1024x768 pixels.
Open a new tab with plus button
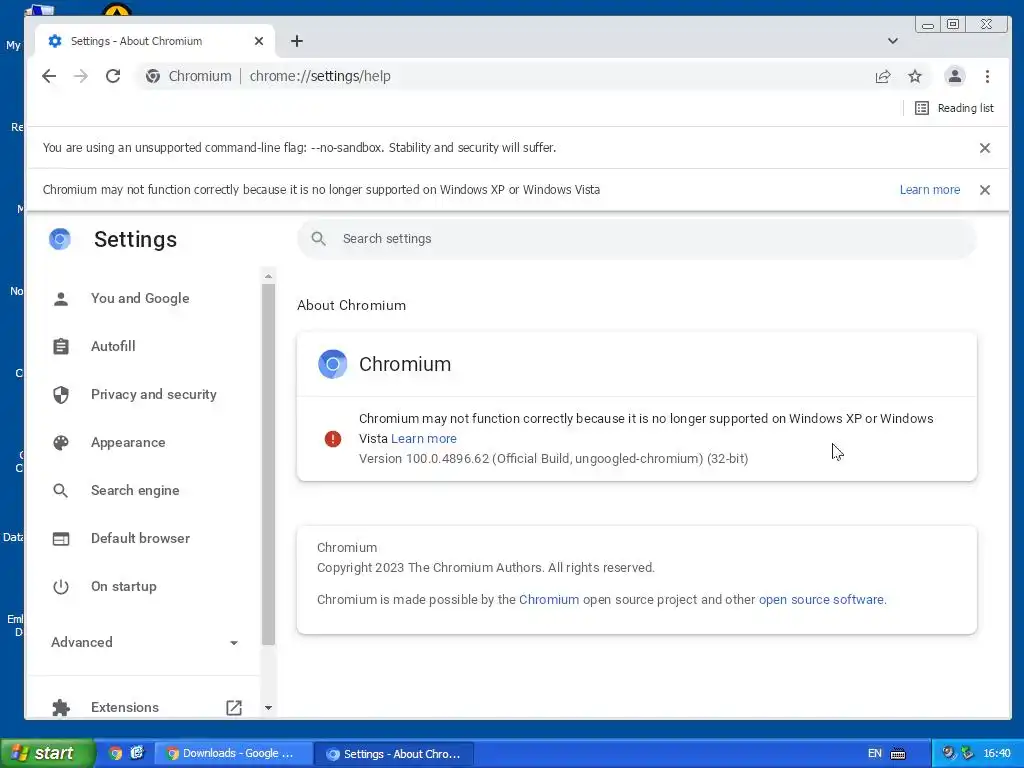coord(296,41)
